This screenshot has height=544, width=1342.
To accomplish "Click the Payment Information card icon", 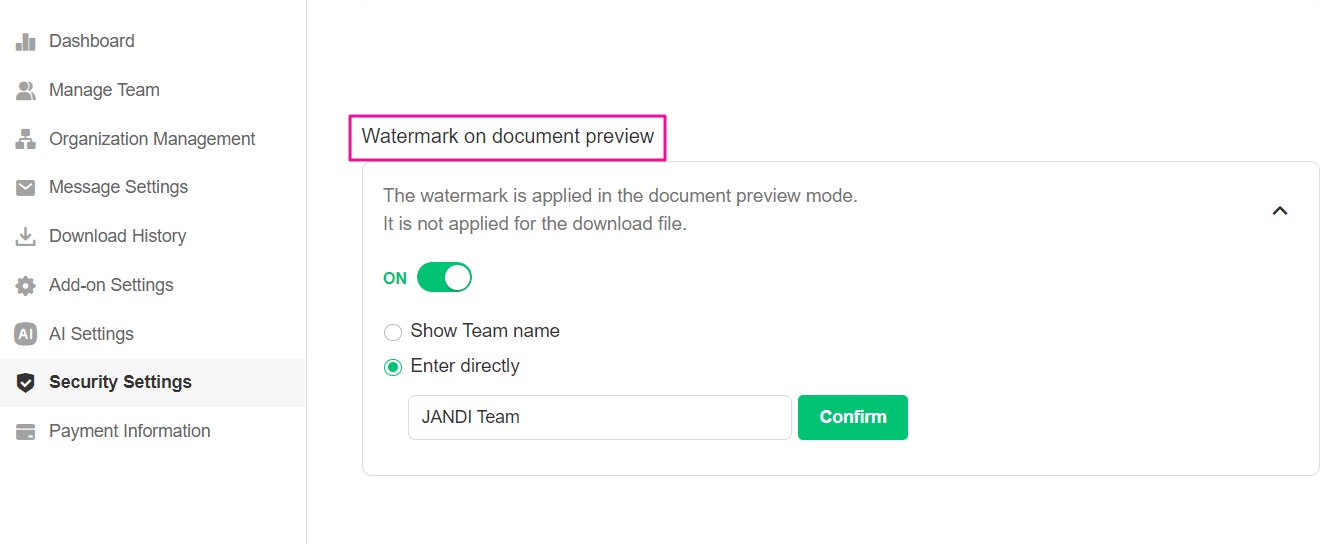I will pyautogui.click(x=26, y=432).
